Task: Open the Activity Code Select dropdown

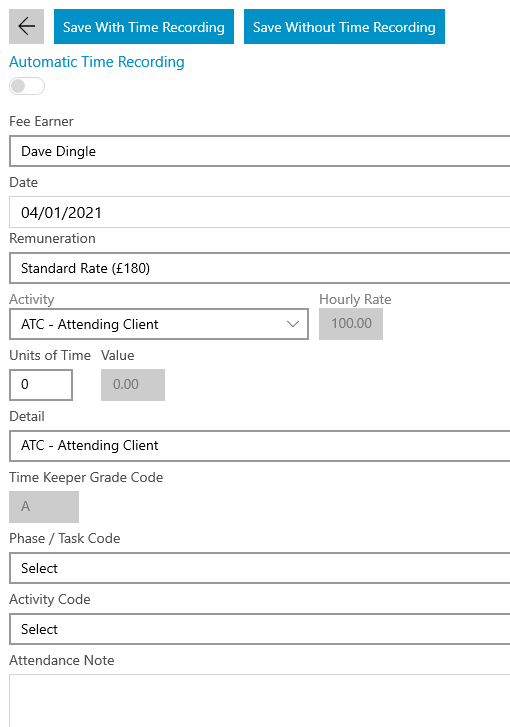Action: tap(260, 629)
